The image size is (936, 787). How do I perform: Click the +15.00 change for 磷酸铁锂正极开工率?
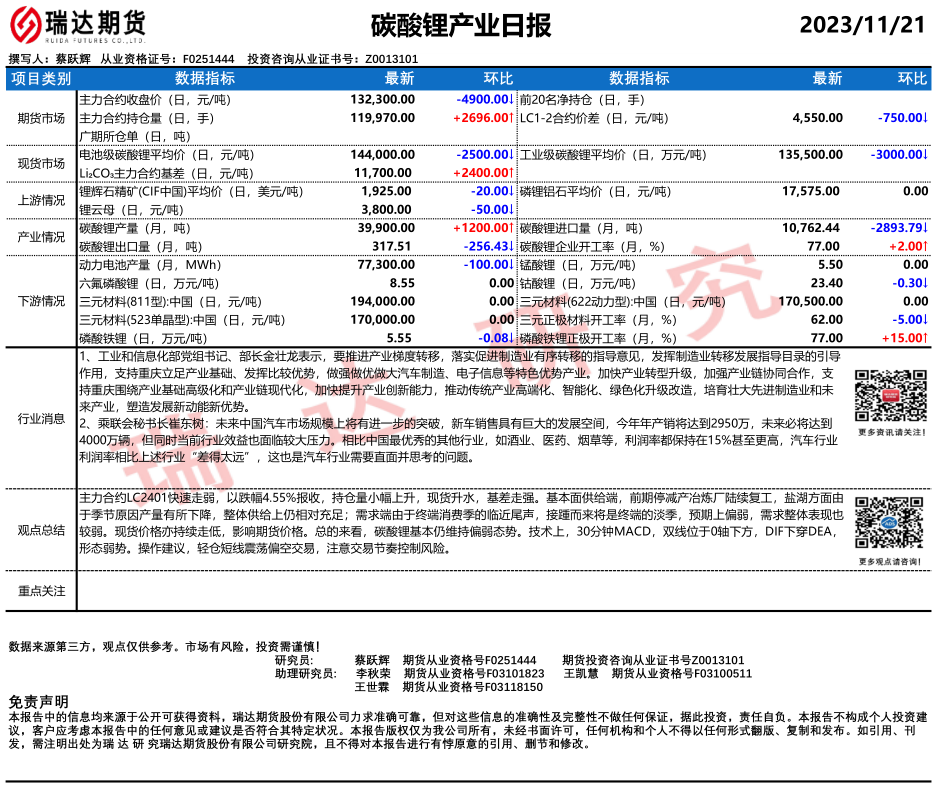[901, 338]
